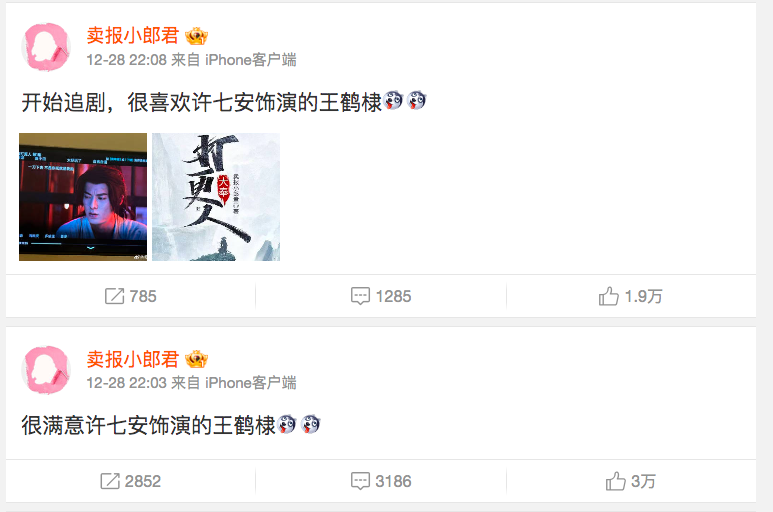773x512 pixels.
Task: Open the first post's pink avatar
Action: [x=46, y=47]
